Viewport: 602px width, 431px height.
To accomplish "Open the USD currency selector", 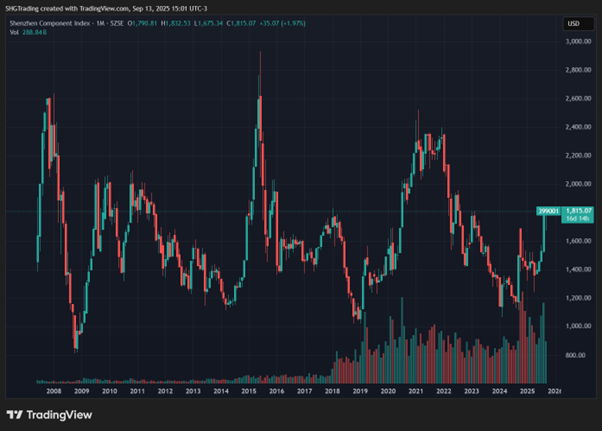I will click(x=578, y=24).
